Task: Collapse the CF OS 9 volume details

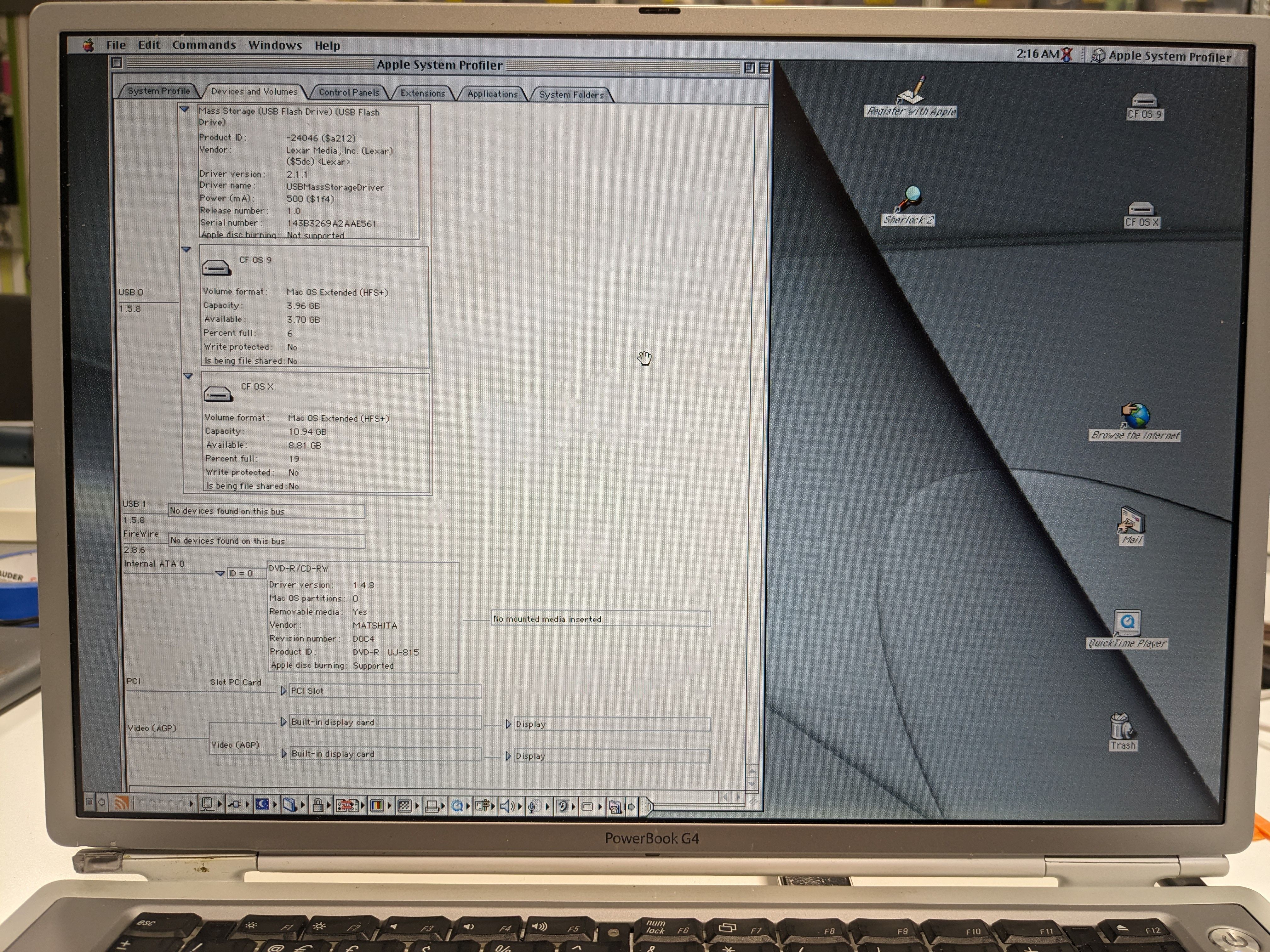Action: pyautogui.click(x=186, y=250)
